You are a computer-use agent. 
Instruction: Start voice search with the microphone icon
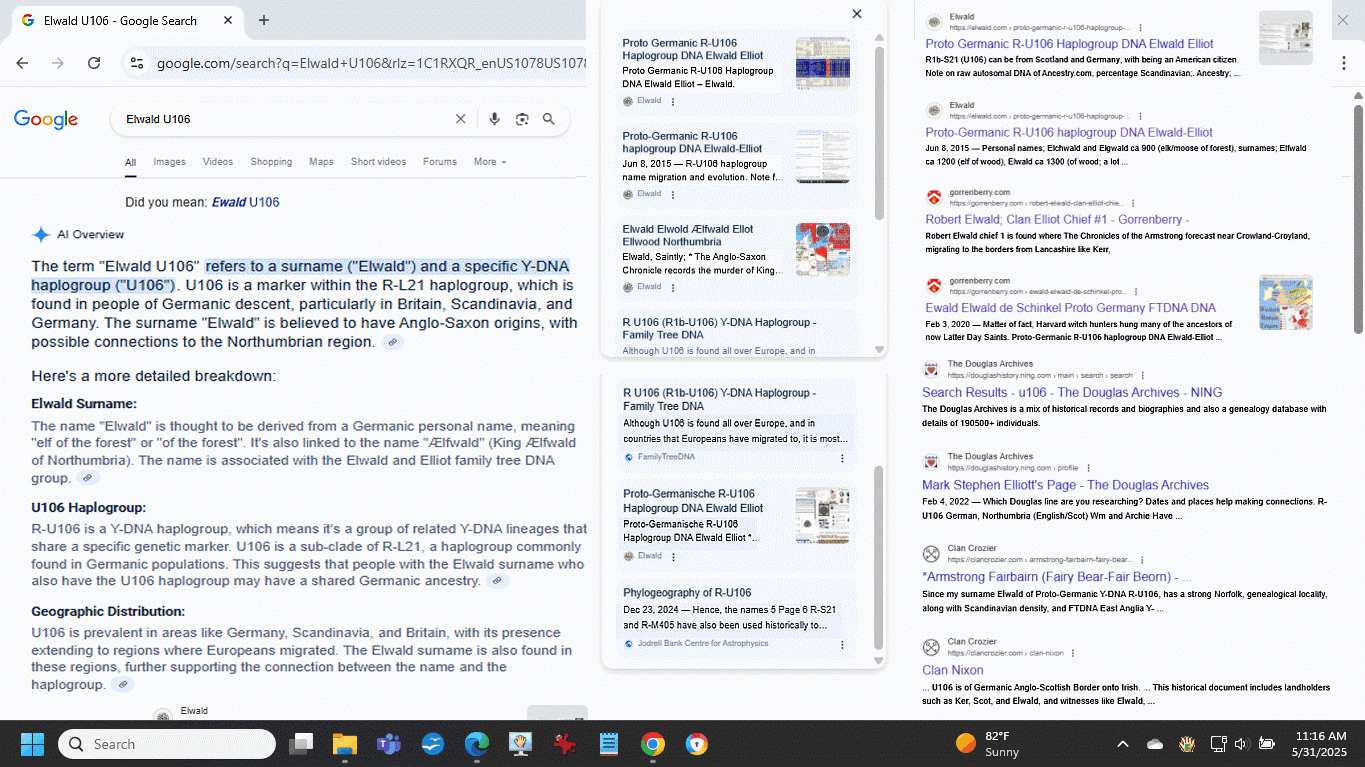click(x=494, y=119)
